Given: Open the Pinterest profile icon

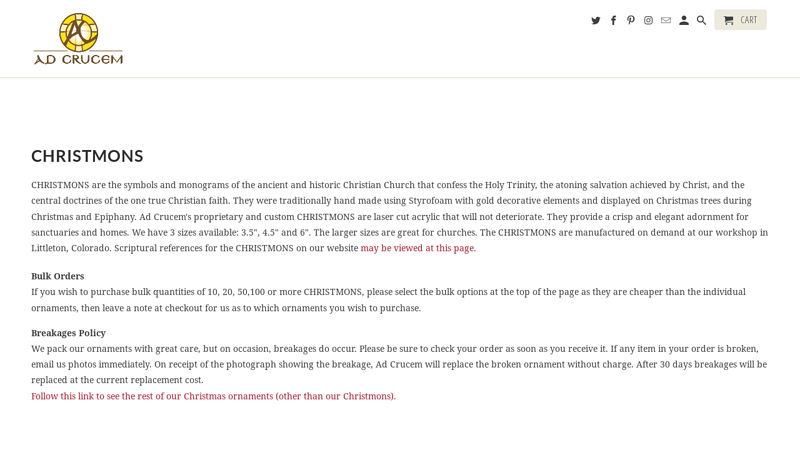Looking at the screenshot, I should 631,20.
